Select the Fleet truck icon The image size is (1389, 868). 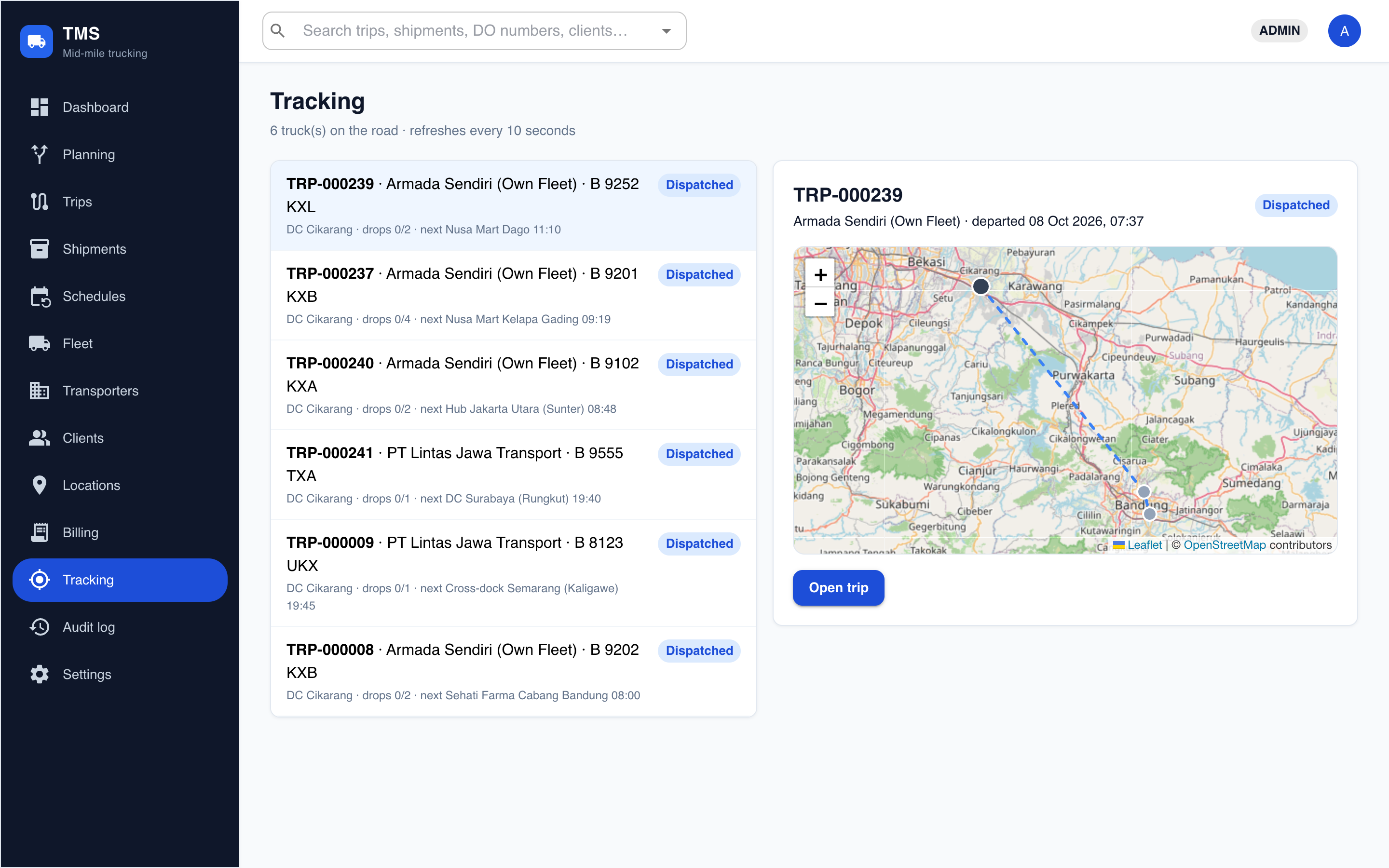tap(39, 343)
